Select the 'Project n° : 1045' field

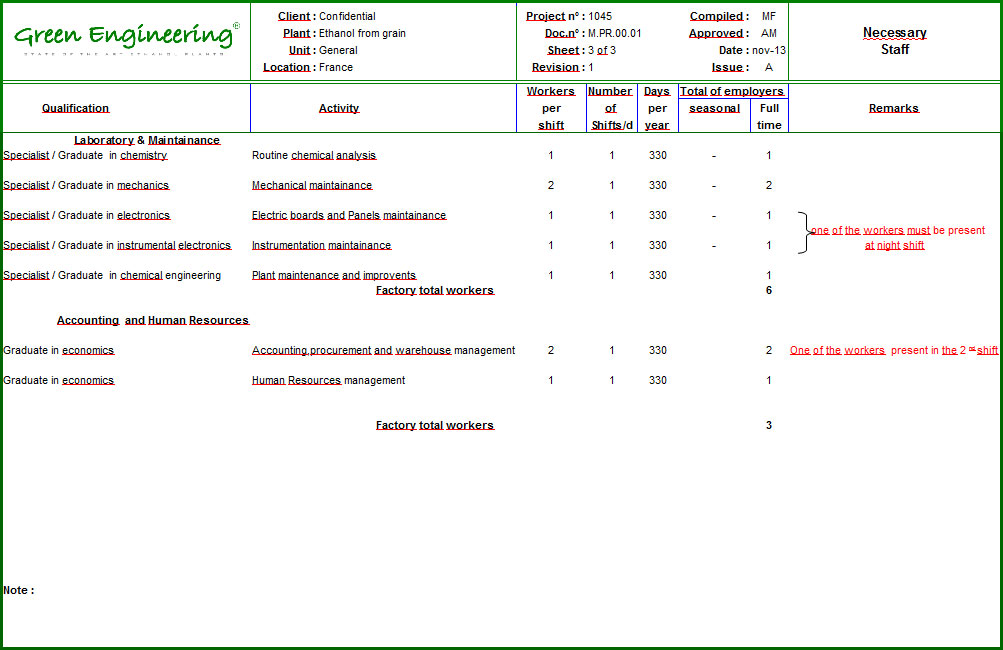[x=569, y=17]
